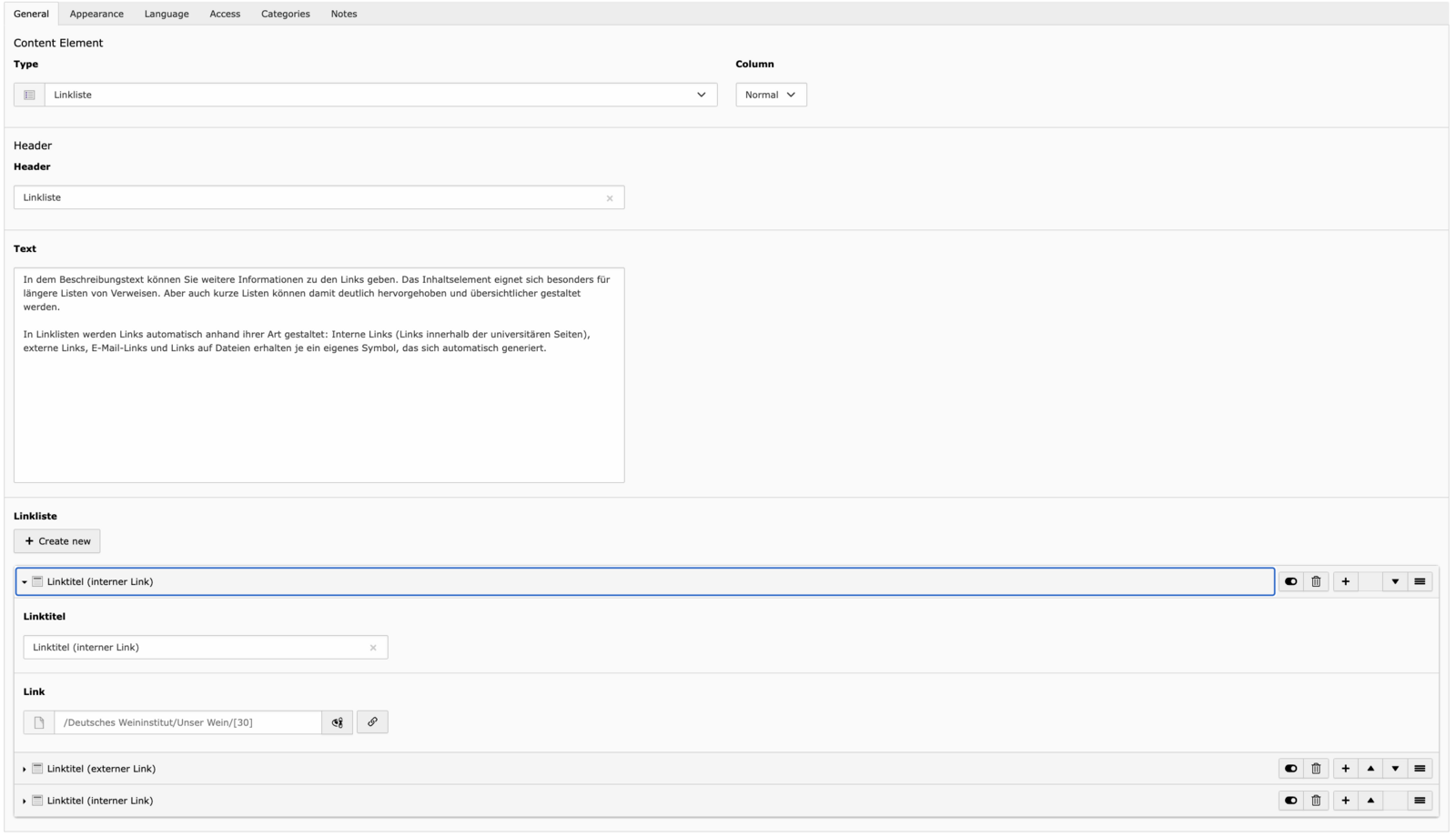Open the Categories tab
Viewport: 1456px width, 837px height.
(285, 14)
